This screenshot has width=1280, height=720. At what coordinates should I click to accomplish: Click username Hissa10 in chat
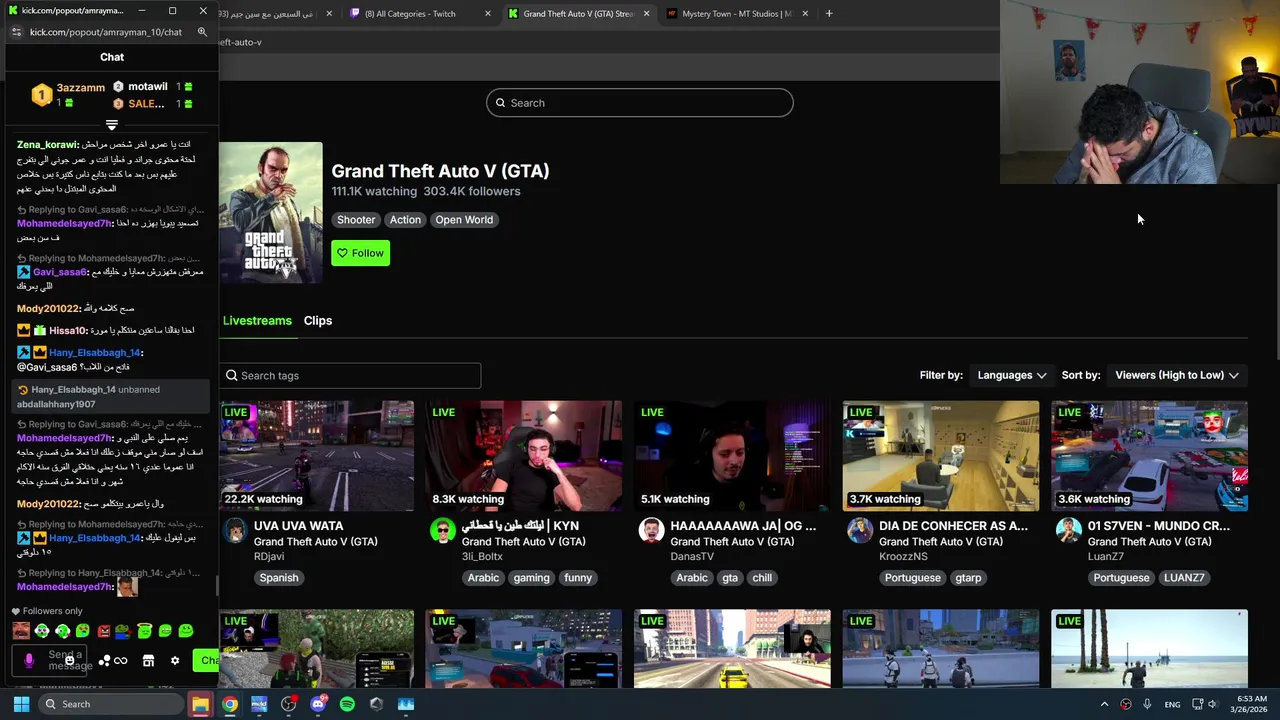point(68,330)
